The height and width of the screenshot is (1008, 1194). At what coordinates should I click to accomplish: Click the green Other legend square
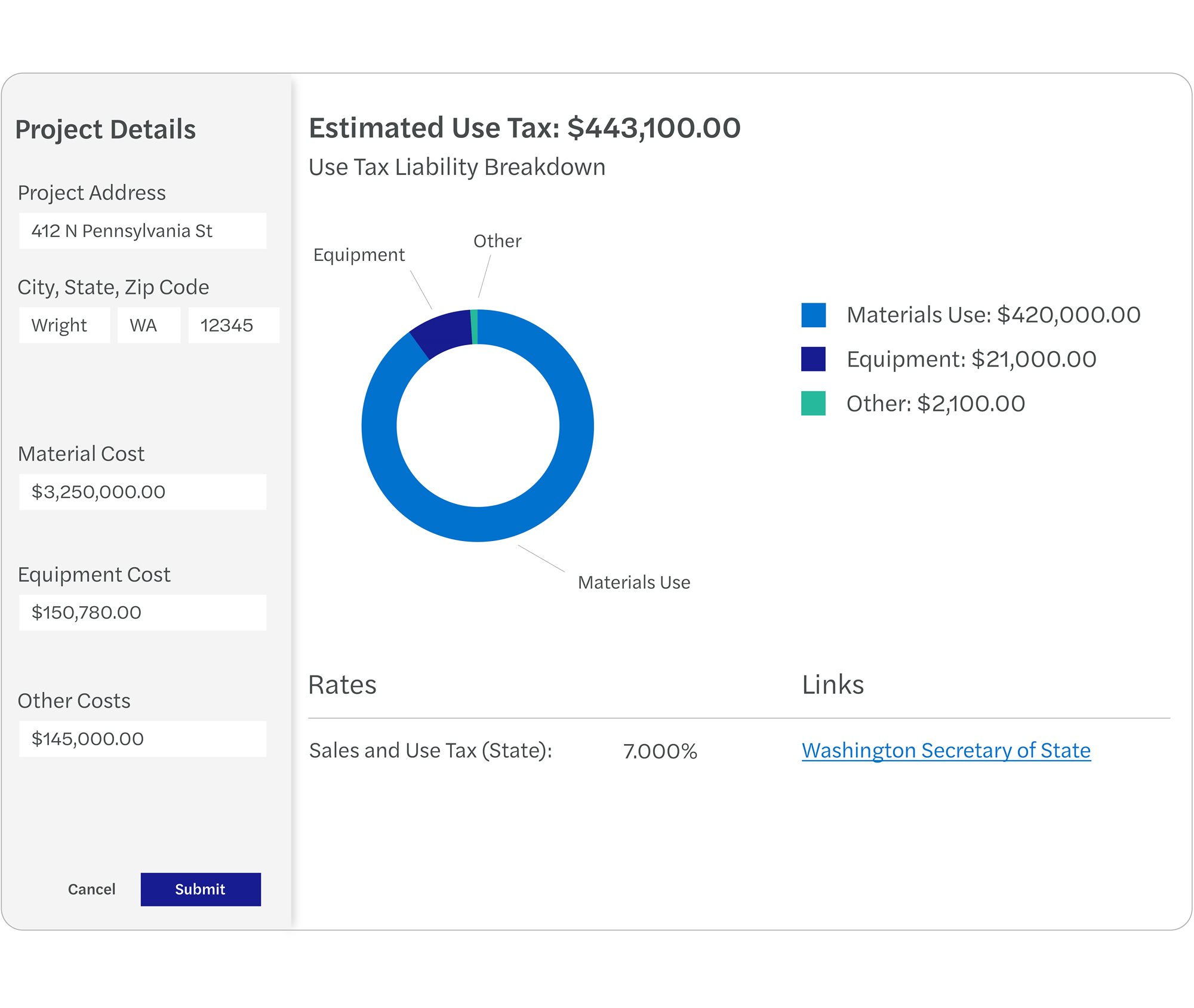(814, 403)
